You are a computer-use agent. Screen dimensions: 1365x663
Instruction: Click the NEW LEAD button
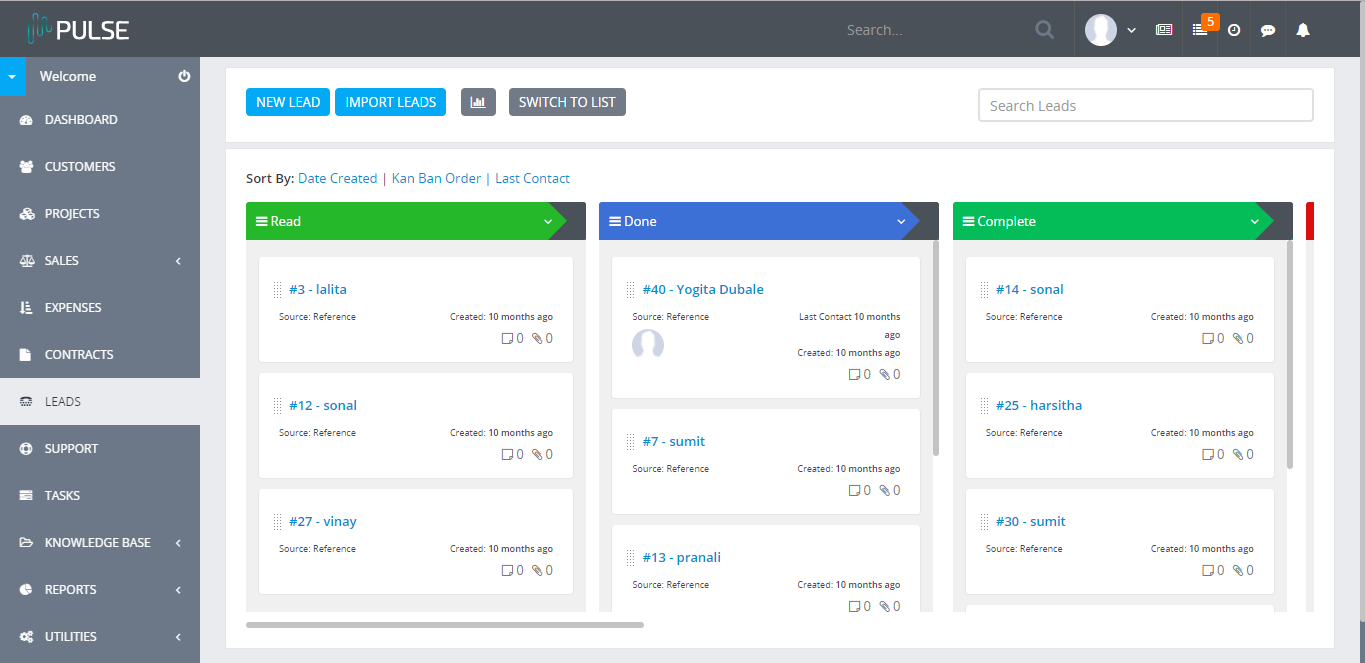pyautogui.click(x=287, y=101)
